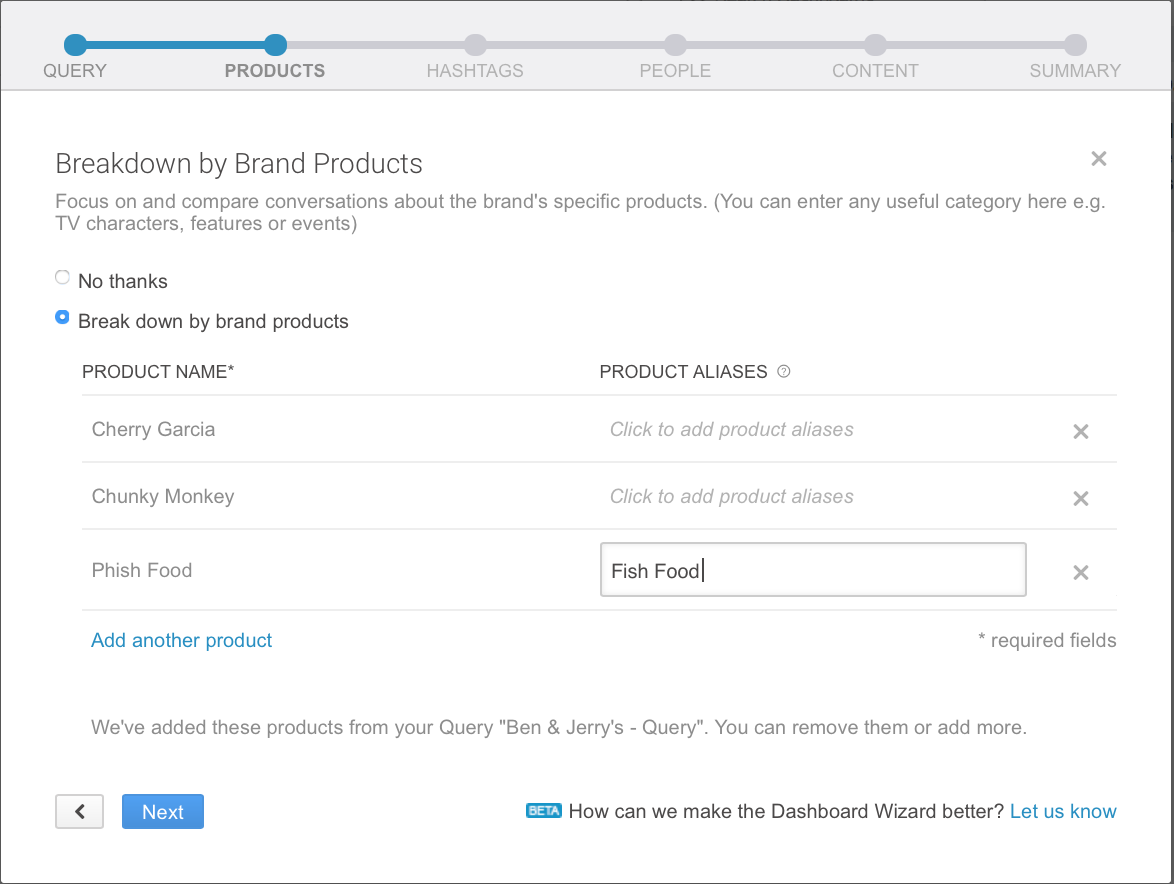
Task: Click the back arrow button
Action: tap(79, 811)
